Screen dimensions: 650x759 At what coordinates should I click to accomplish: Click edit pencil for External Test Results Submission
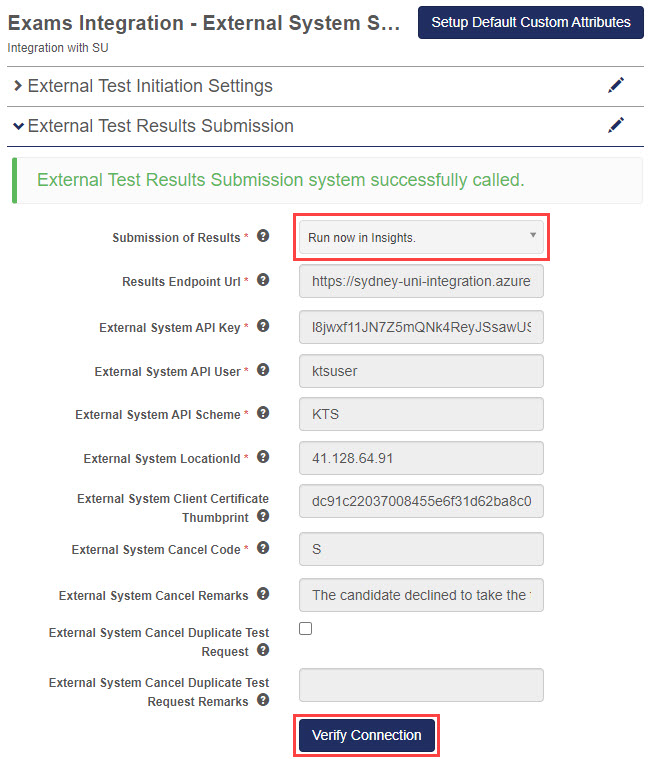(616, 125)
